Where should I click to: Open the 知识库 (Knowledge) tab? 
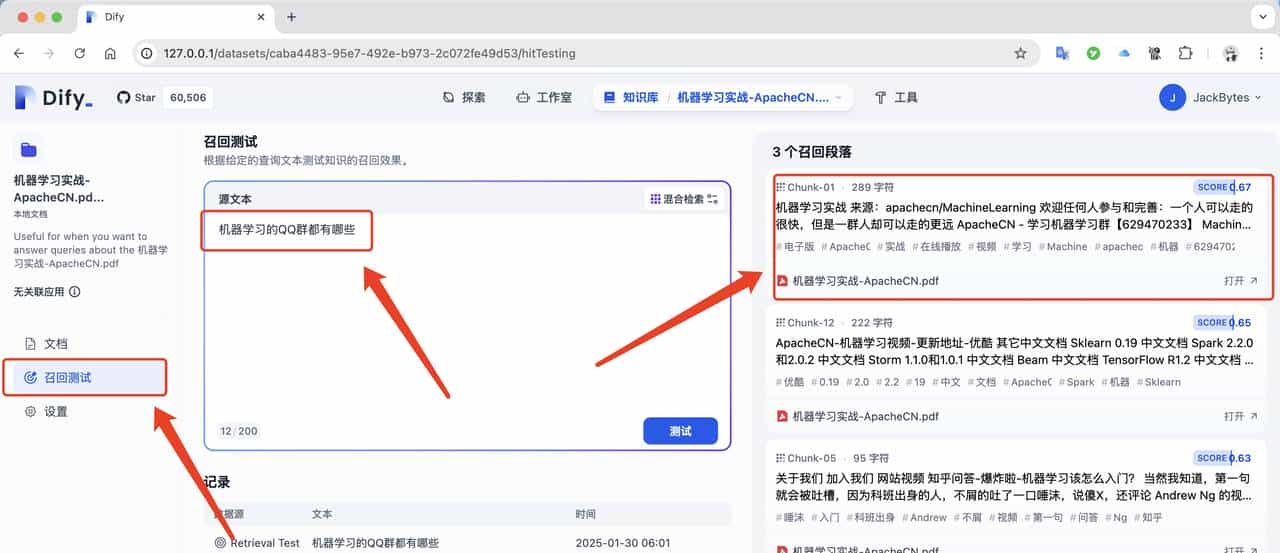[630, 97]
